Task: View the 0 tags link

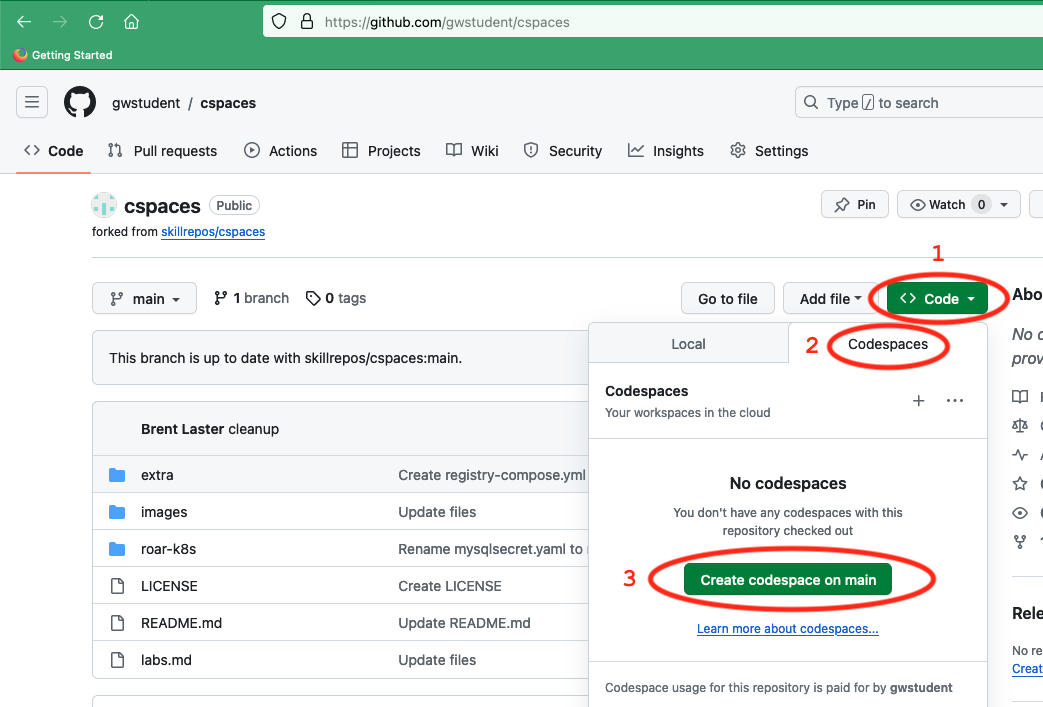Action: coord(336,298)
